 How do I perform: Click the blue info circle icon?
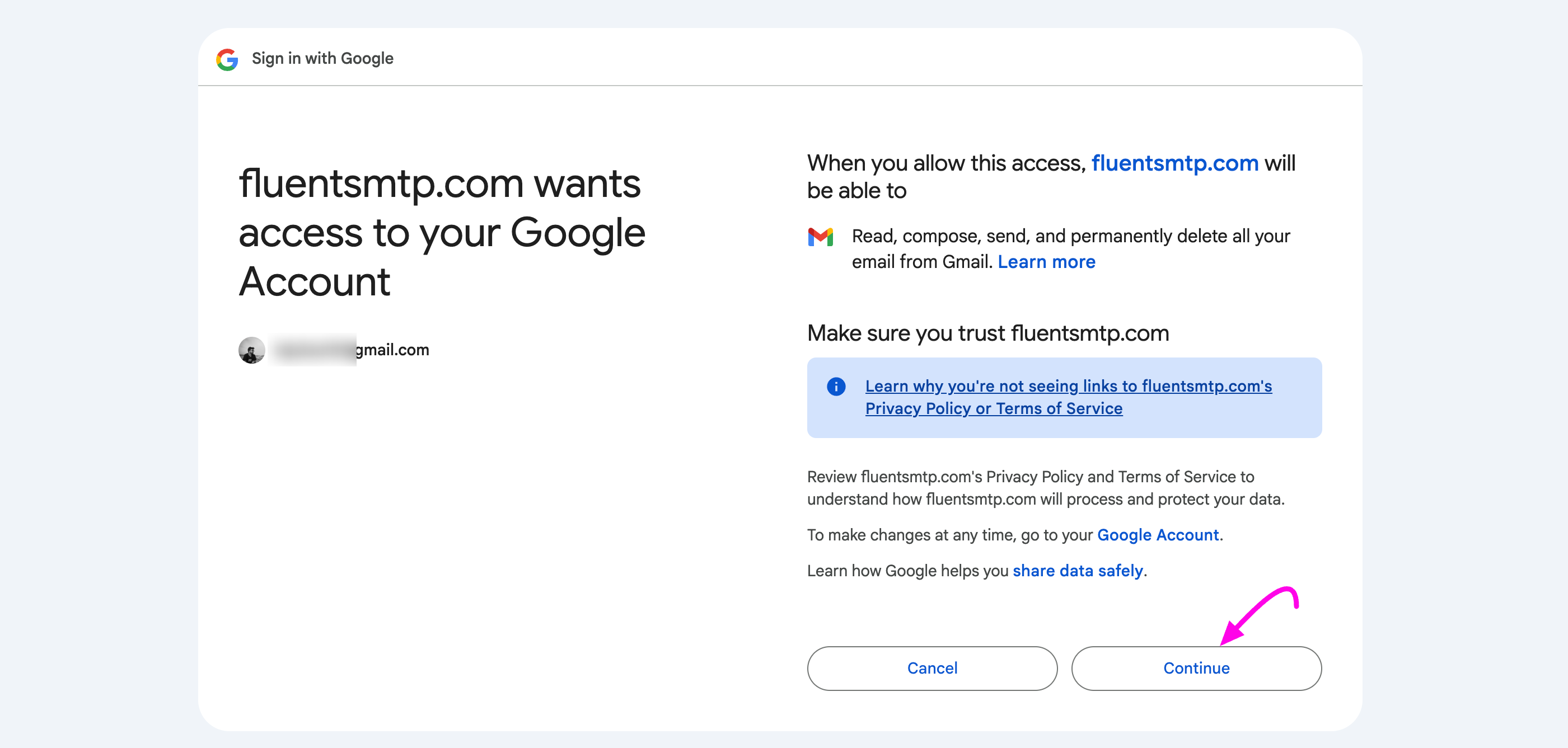(x=836, y=386)
